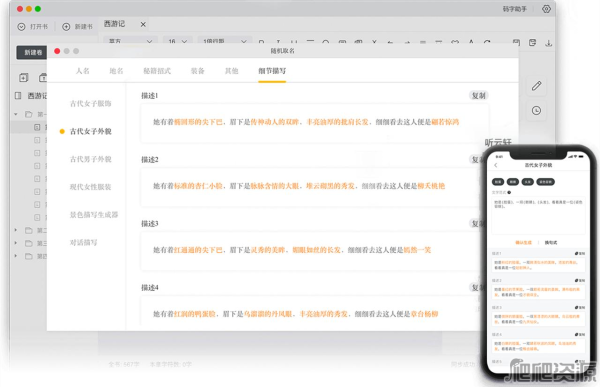Click the pencil edit icon on right panel

(x=536, y=86)
